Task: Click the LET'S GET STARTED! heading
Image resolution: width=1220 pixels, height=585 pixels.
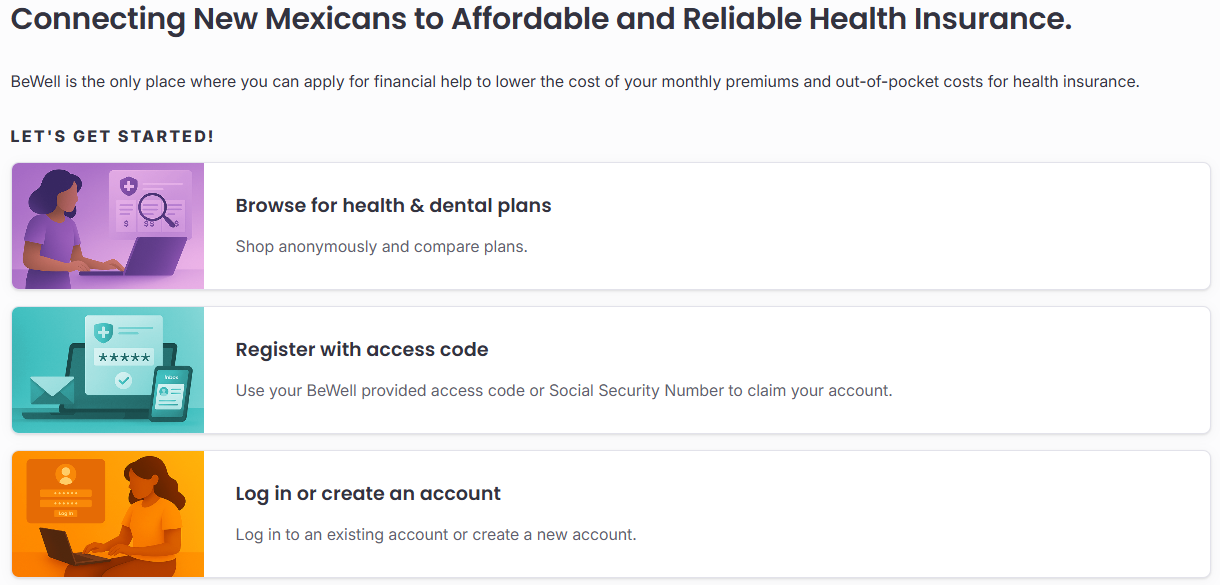Action: coord(112,136)
